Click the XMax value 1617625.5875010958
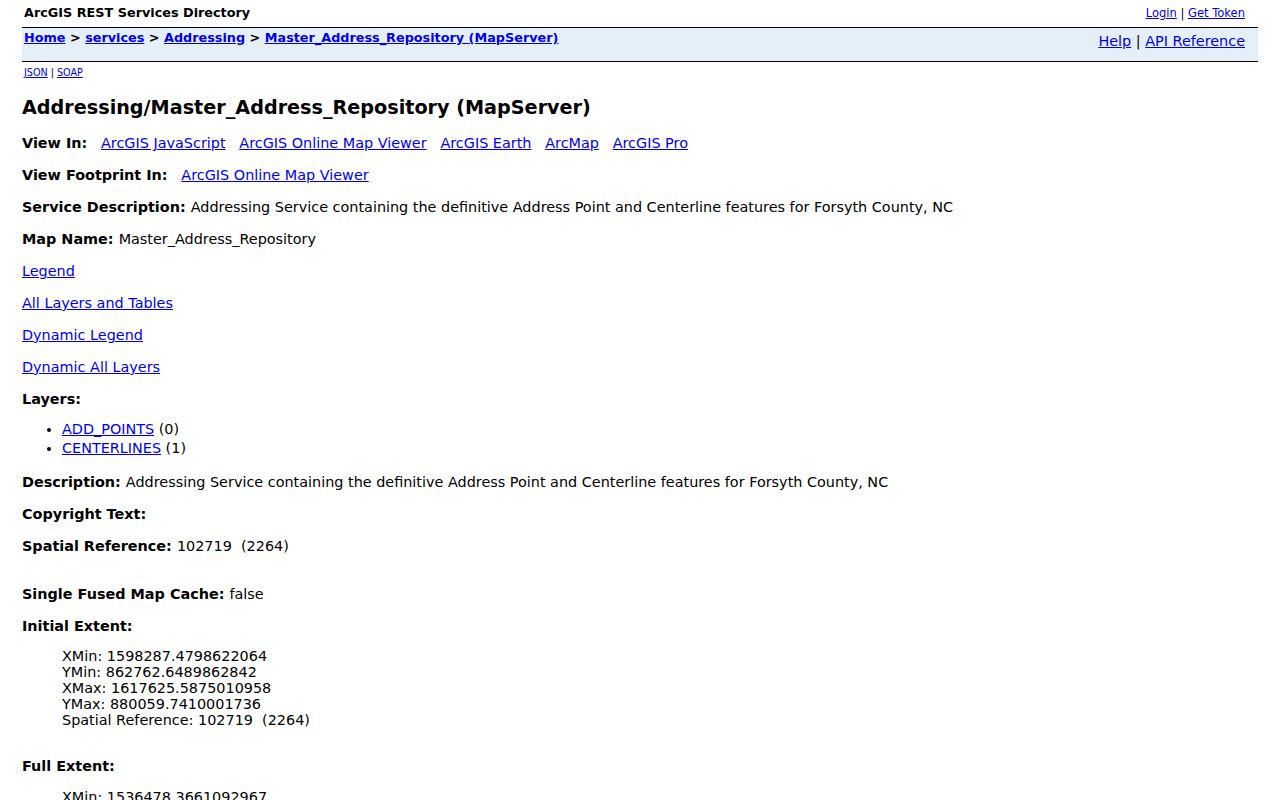The width and height of the screenshot is (1280, 800). [191, 688]
